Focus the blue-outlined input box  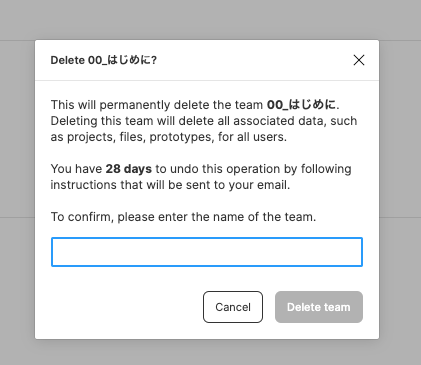click(207, 252)
